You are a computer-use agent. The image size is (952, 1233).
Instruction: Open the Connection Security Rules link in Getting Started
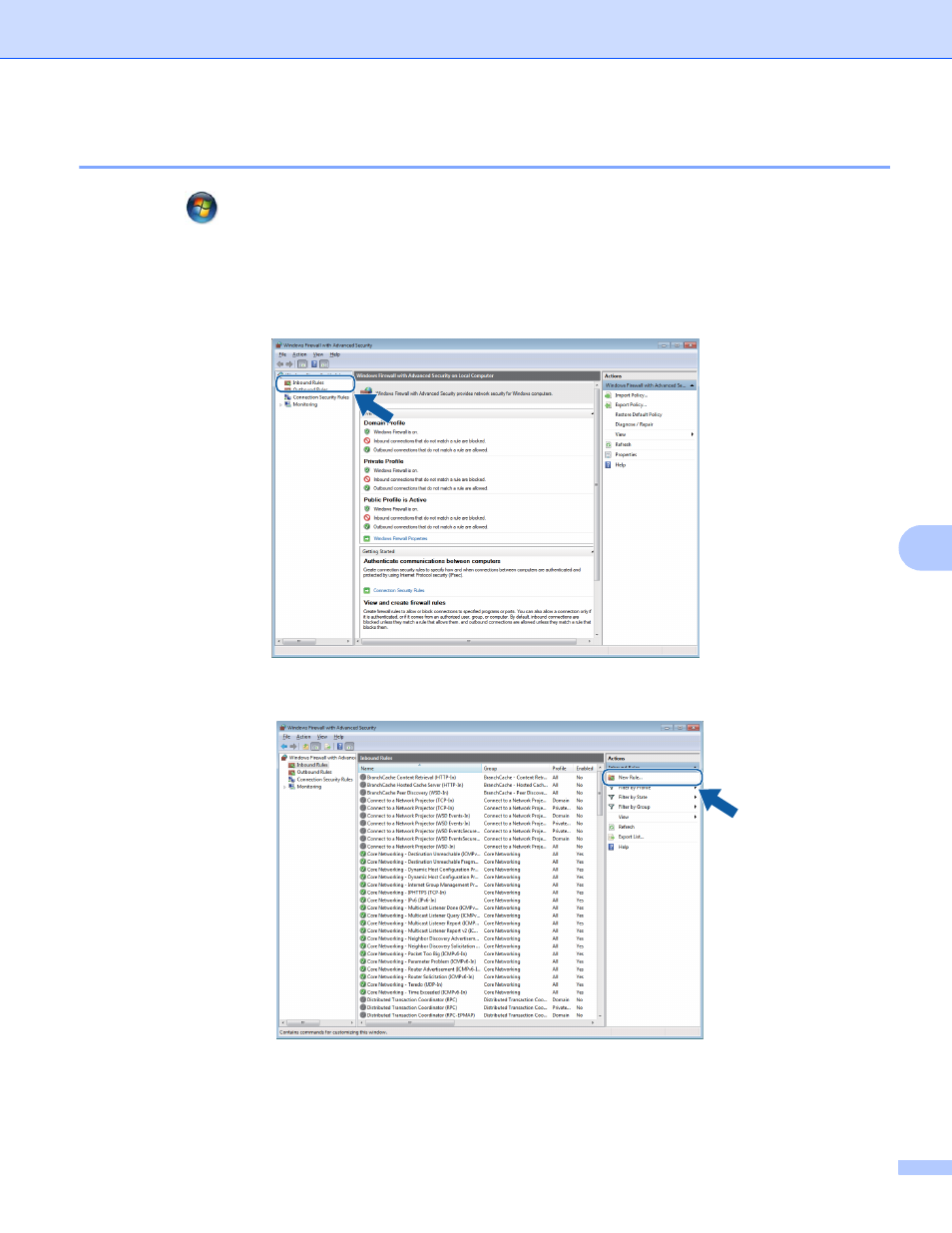399,590
